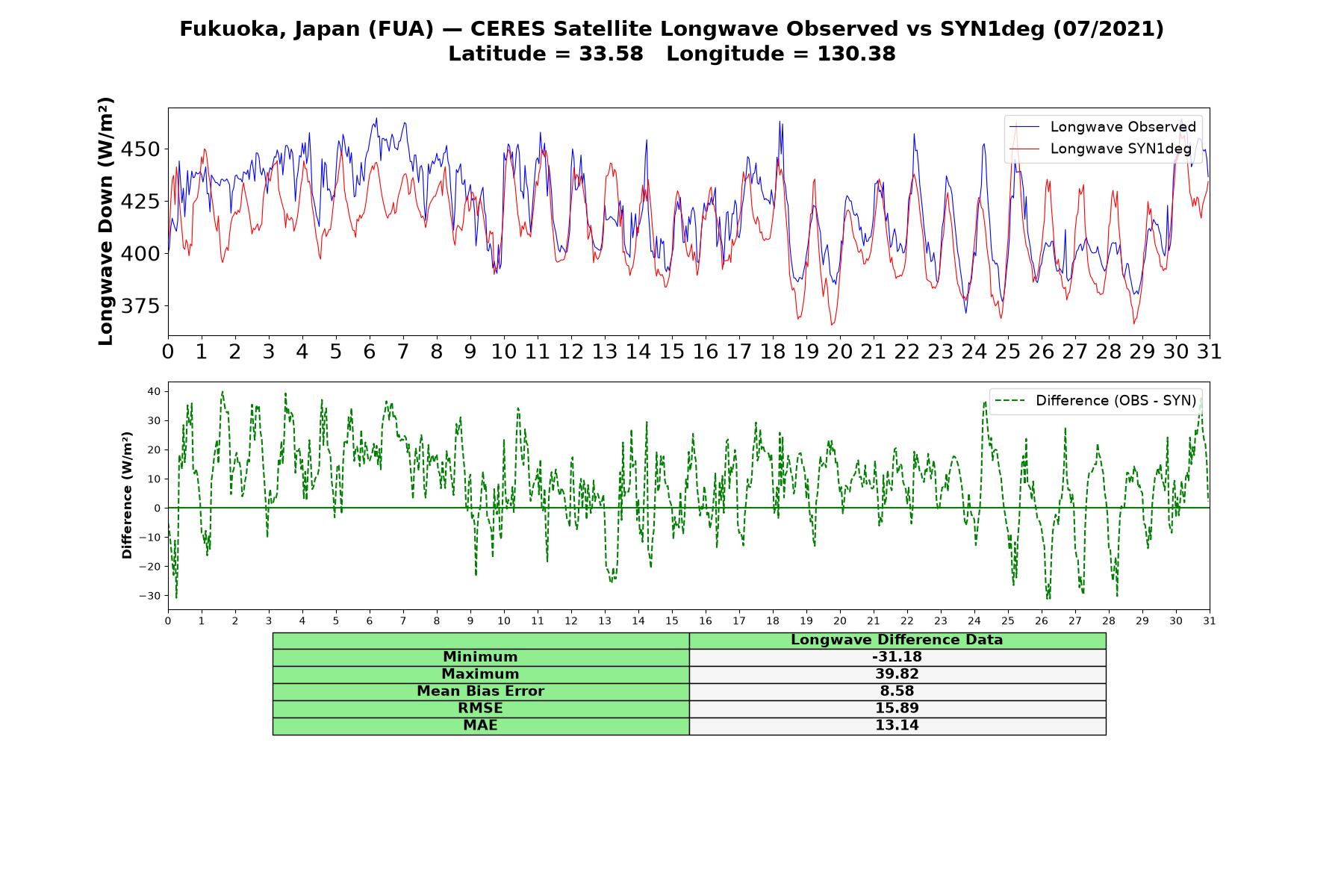Click the Difference (W/m²) y-axis label
The width and height of the screenshot is (1344, 896).
click(127, 495)
